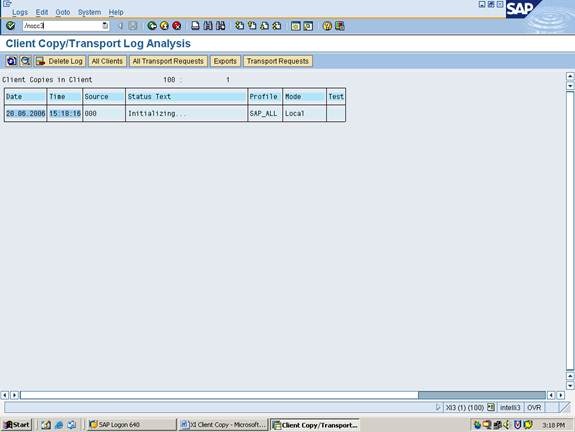Image resolution: width=575 pixels, height=432 pixels.
Task: Click vertical scrollbar bottom down arrow
Action: pyautogui.click(x=570, y=385)
